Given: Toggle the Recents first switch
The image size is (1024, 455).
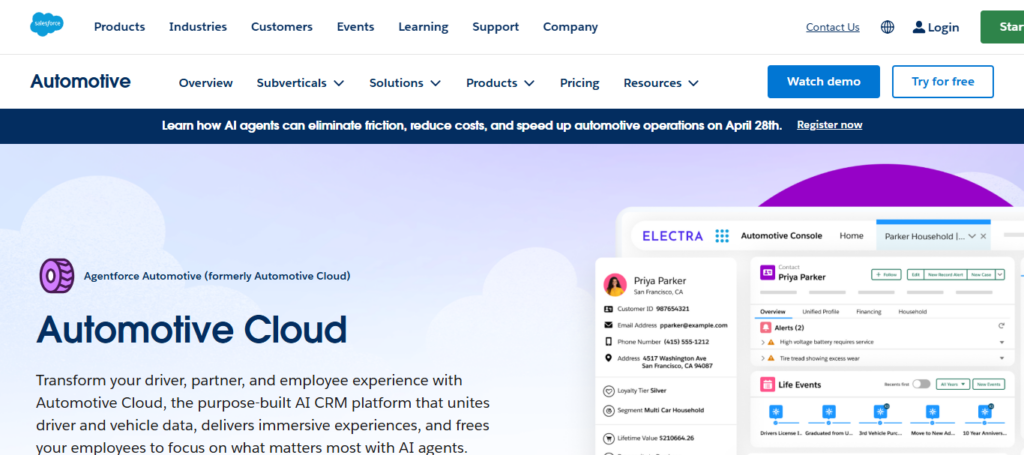Looking at the screenshot, I should [x=921, y=384].
